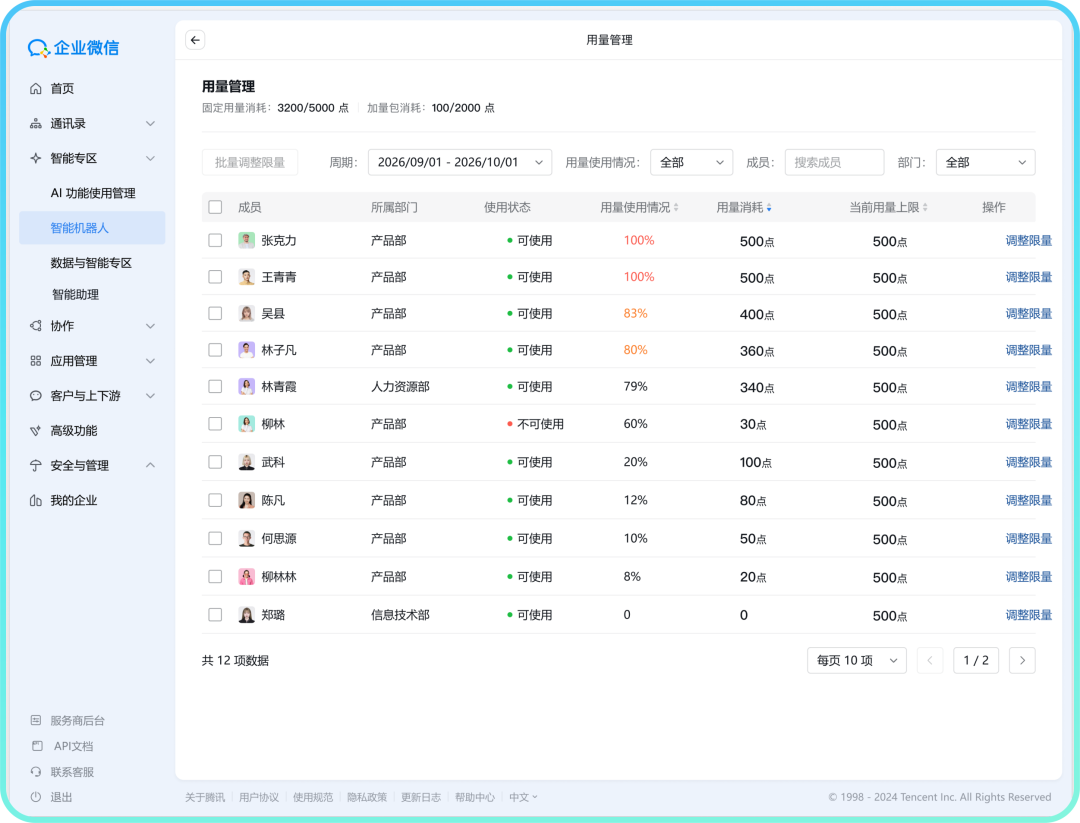Check the box for 王青青
Screen dimensions: 1080x823
[216, 277]
